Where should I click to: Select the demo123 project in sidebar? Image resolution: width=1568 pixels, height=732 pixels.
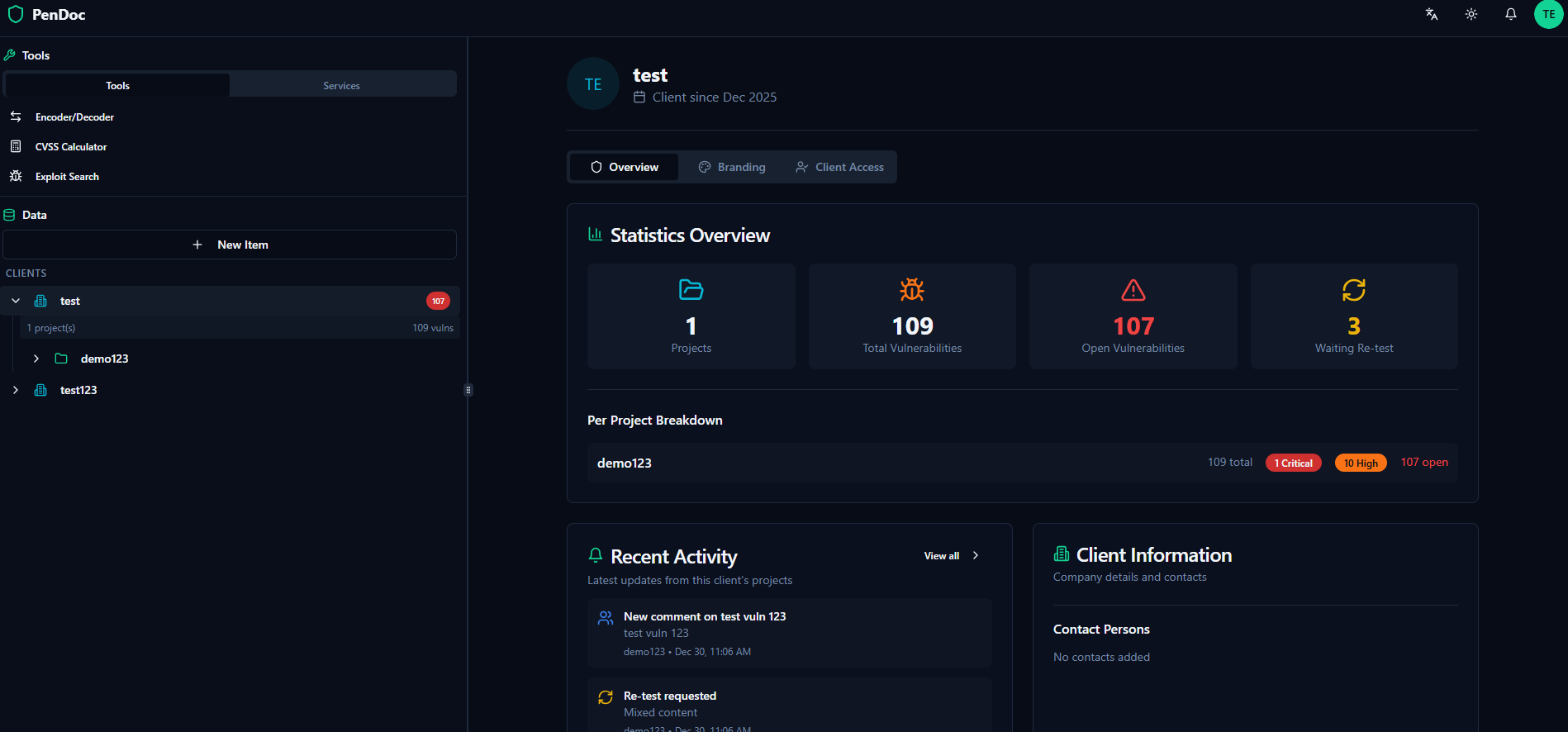point(104,359)
